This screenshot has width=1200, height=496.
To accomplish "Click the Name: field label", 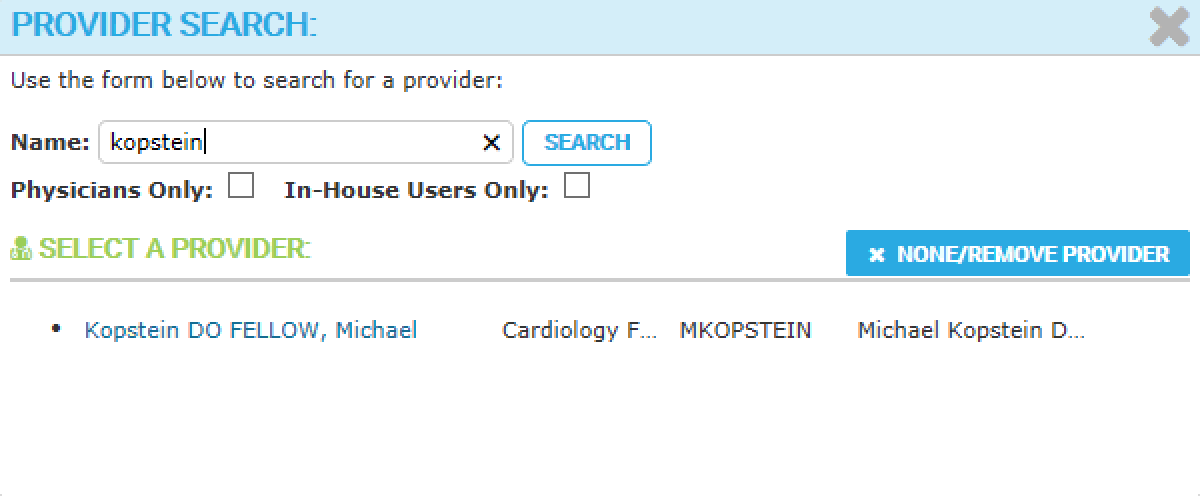I will click(x=50, y=142).
